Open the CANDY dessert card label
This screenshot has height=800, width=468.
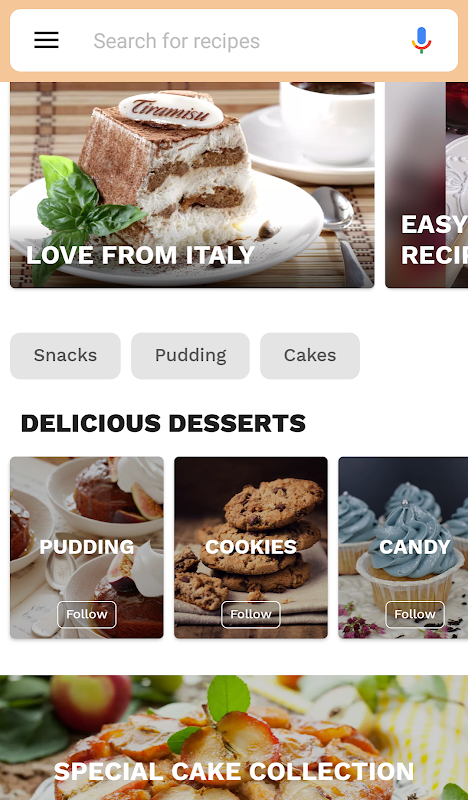(415, 547)
